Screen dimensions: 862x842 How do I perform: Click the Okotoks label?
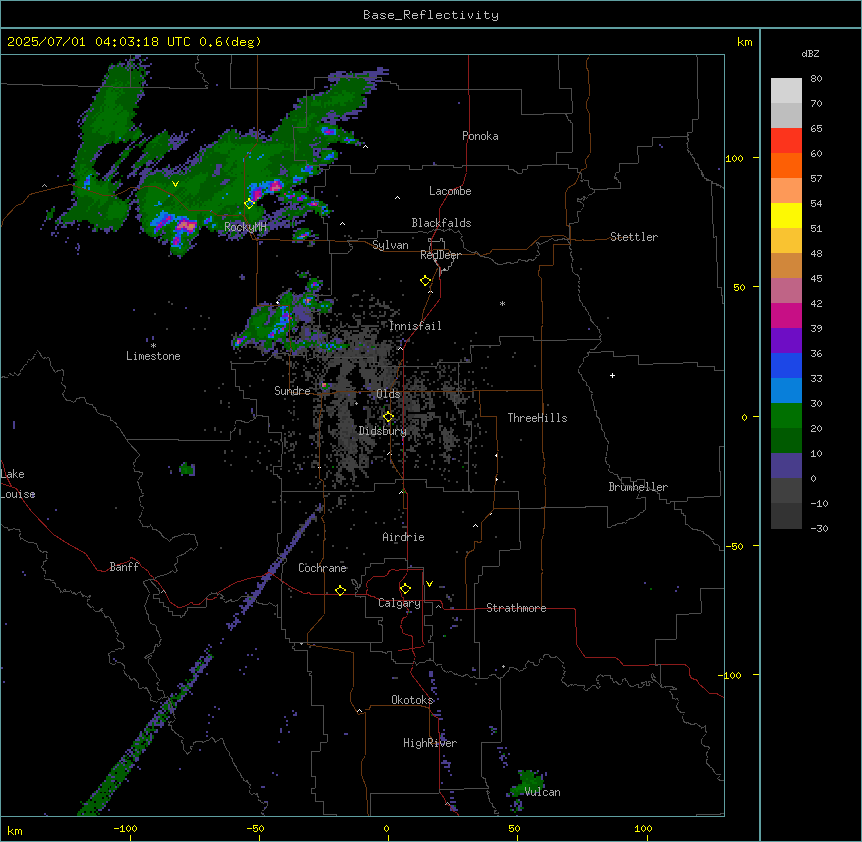coord(412,700)
